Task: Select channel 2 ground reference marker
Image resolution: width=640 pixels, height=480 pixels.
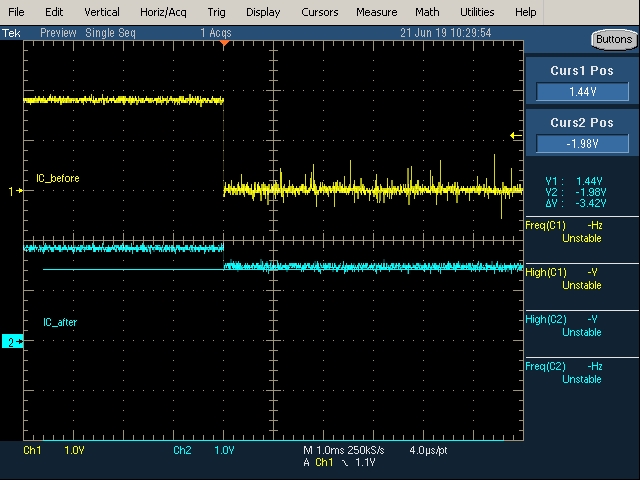Action: pyautogui.click(x=12, y=341)
